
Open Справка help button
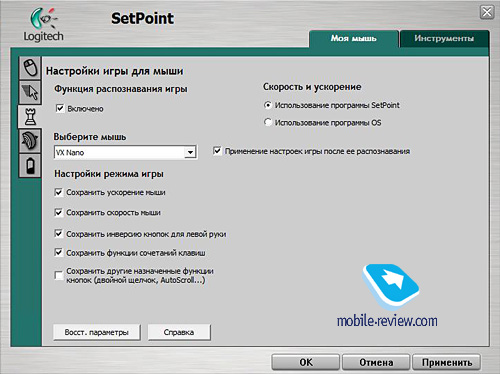pyautogui.click(x=179, y=332)
